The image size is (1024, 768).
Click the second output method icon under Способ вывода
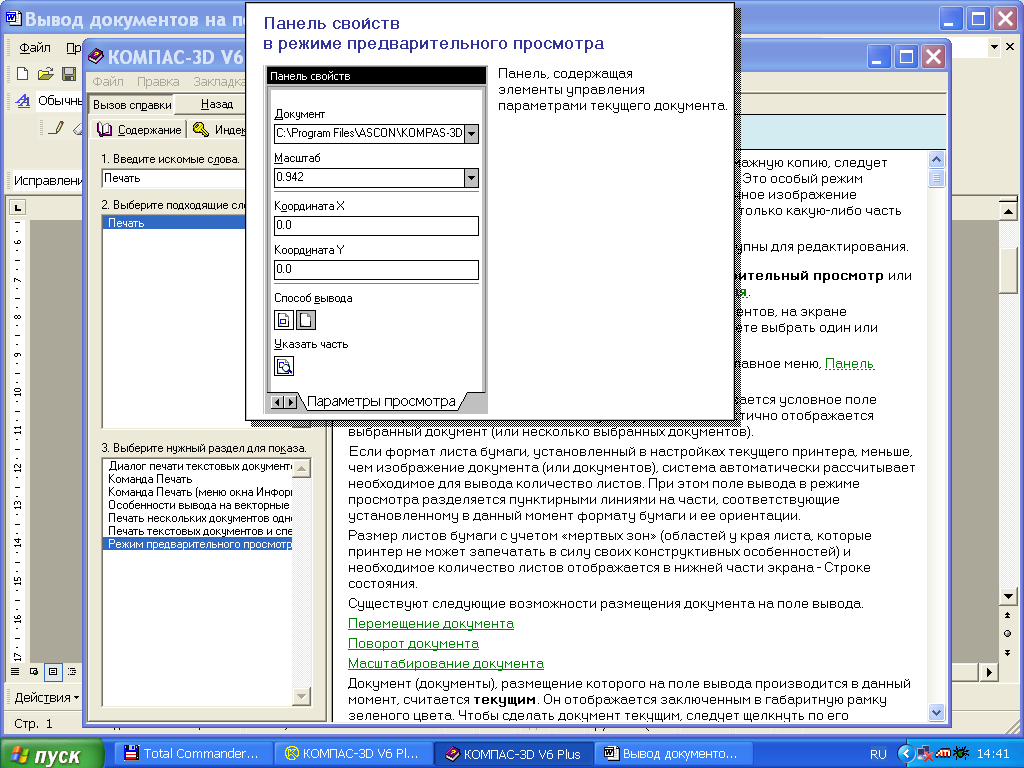[306, 320]
